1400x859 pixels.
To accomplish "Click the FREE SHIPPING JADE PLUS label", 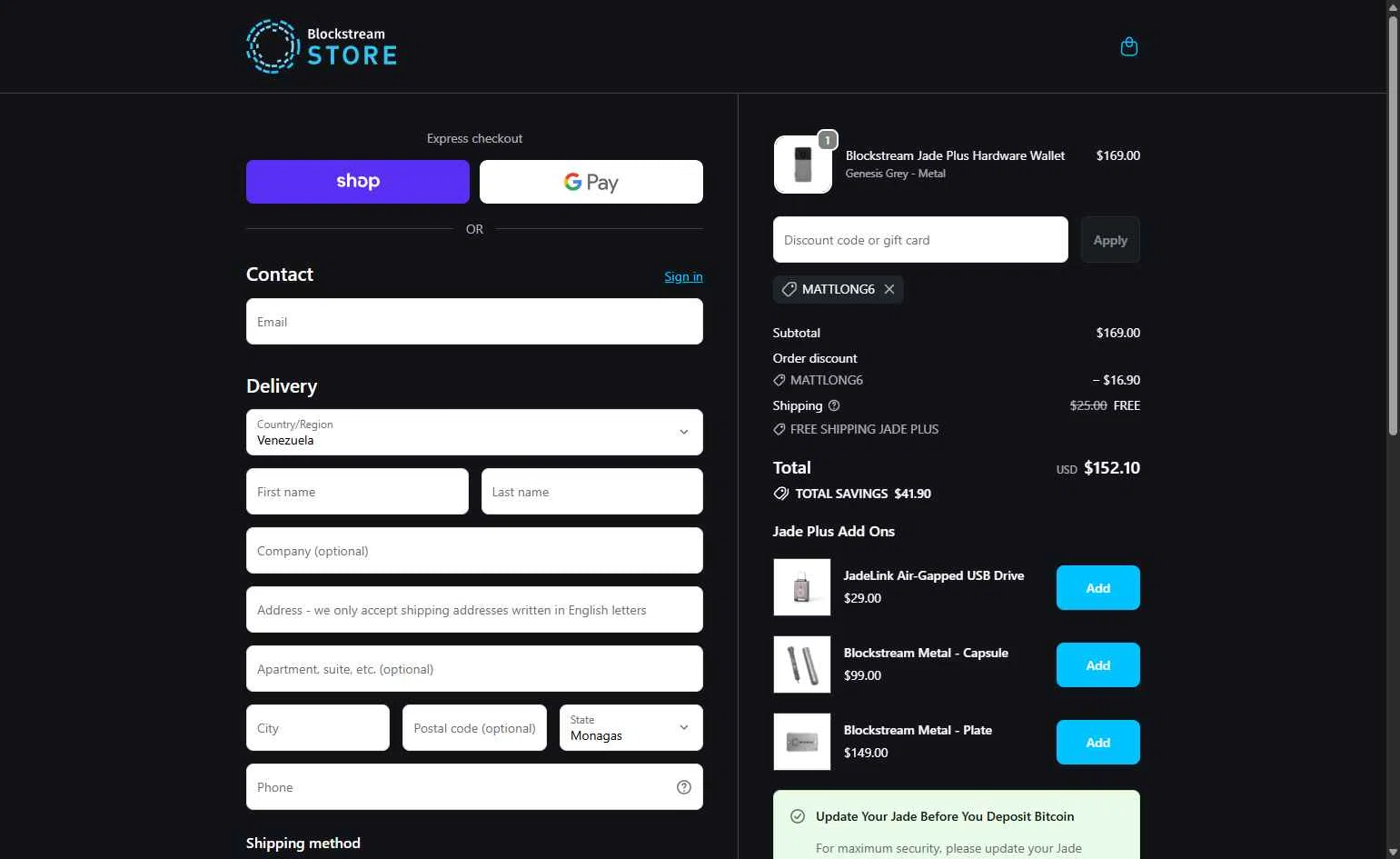I will [x=864, y=429].
